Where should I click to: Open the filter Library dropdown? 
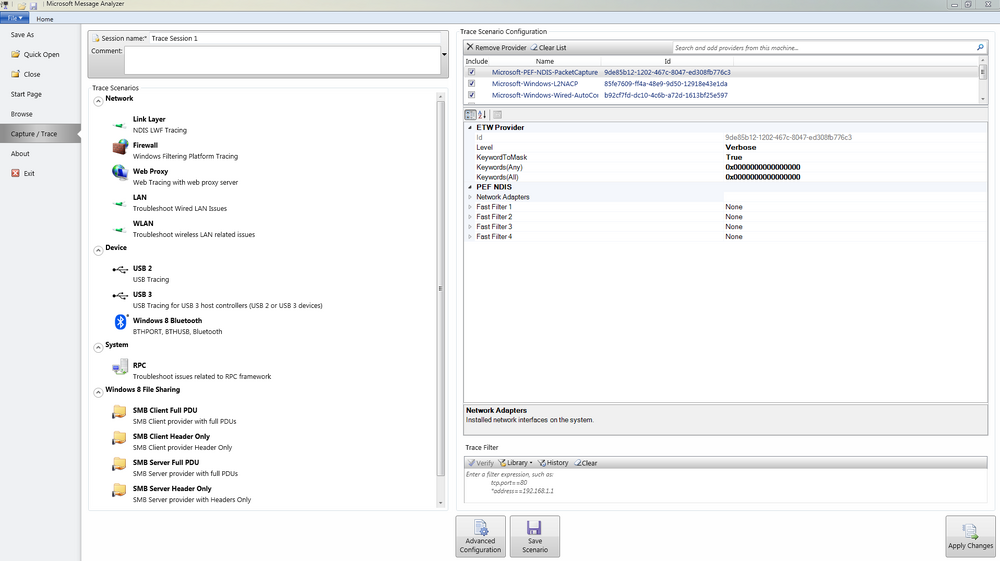pos(515,463)
